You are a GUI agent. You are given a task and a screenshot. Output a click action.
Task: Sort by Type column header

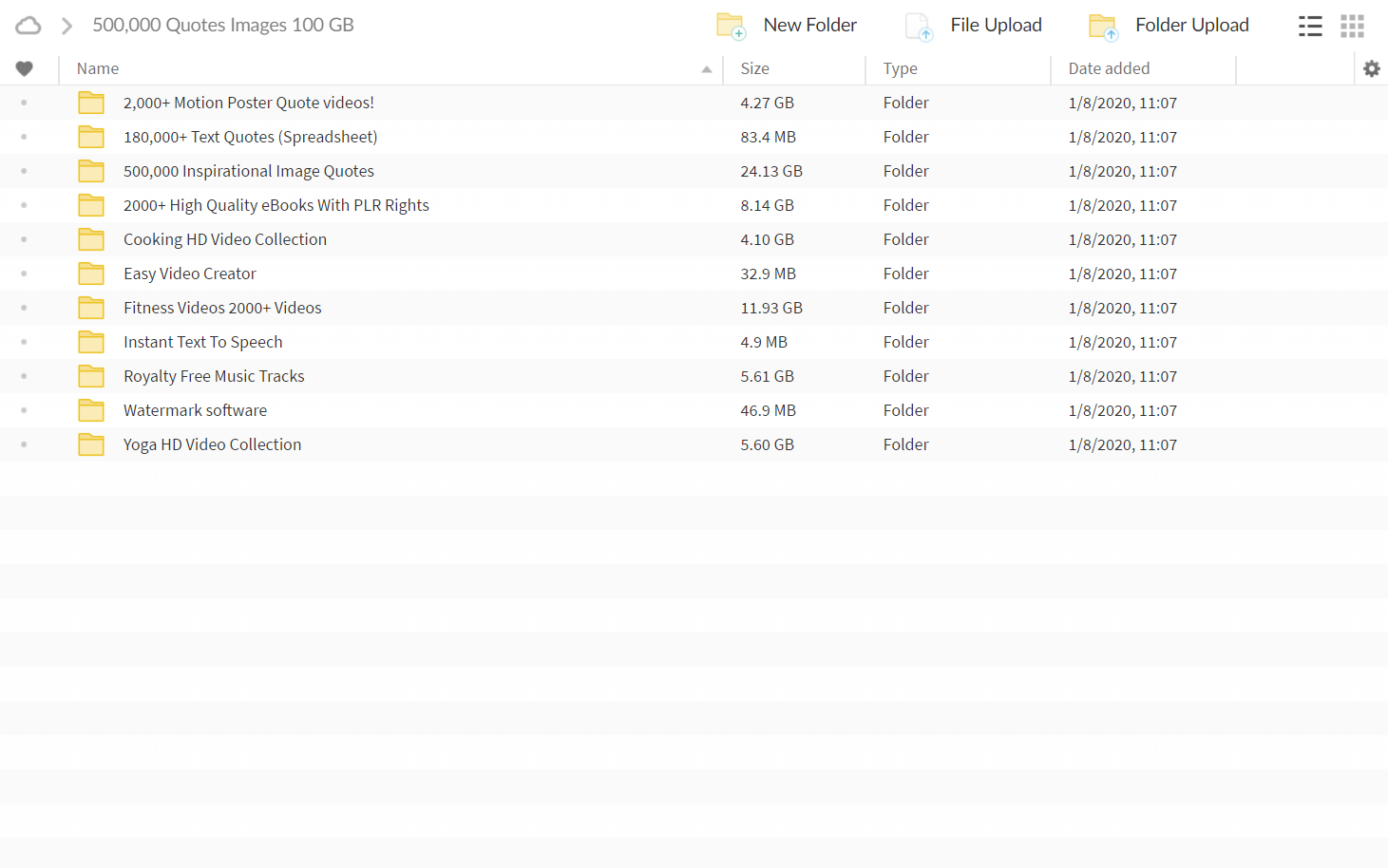900,68
